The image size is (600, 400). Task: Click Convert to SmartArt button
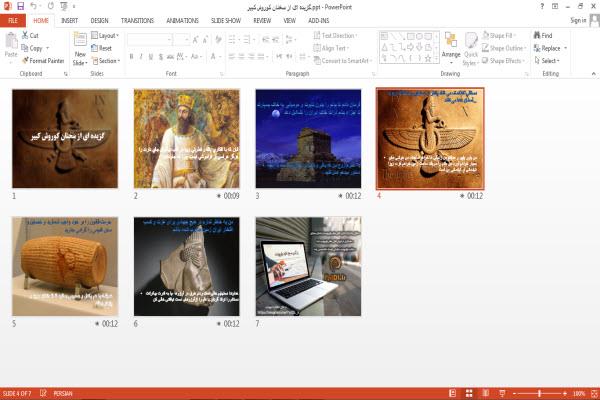343,60
